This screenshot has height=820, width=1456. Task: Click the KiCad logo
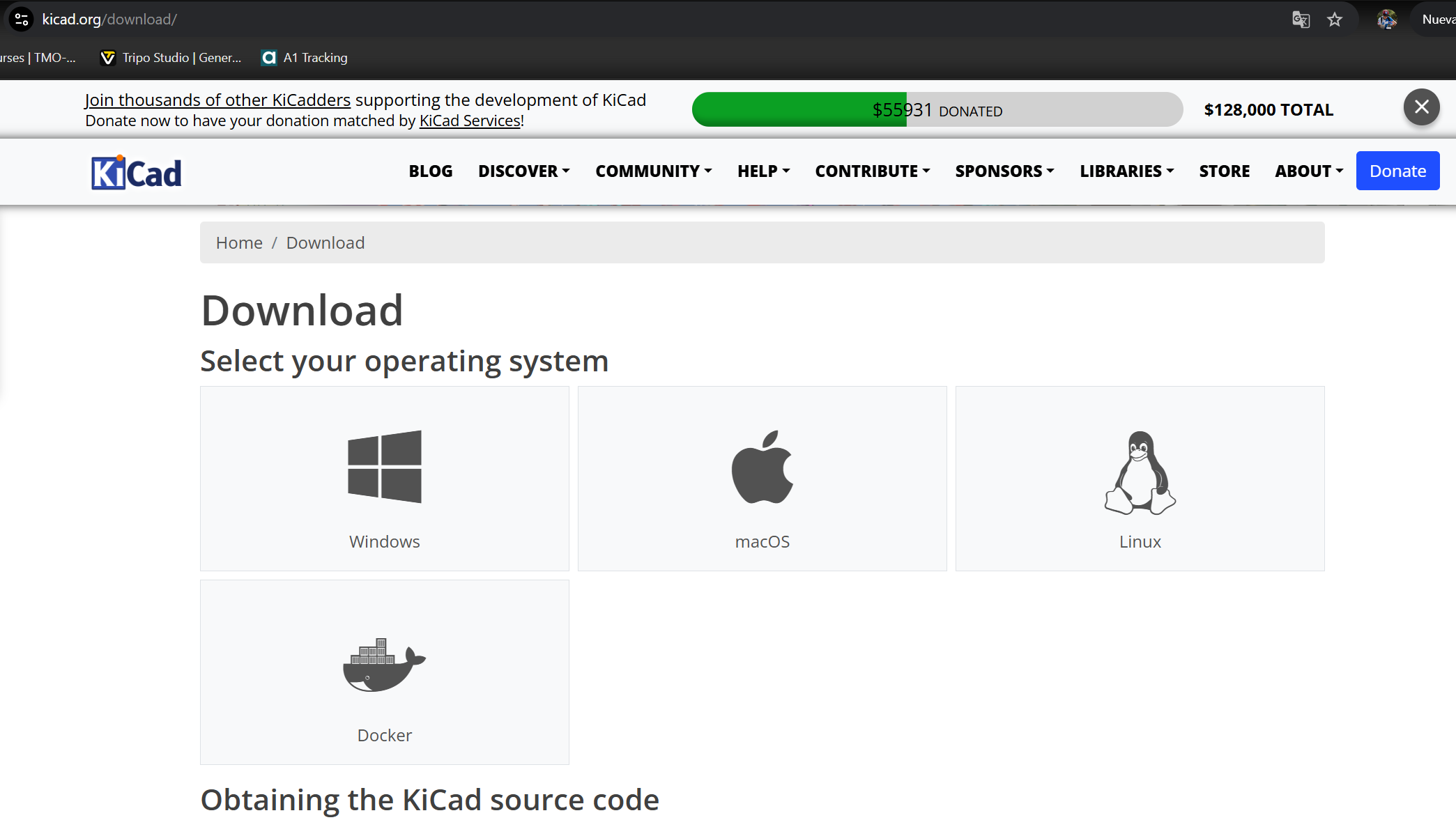[137, 172]
